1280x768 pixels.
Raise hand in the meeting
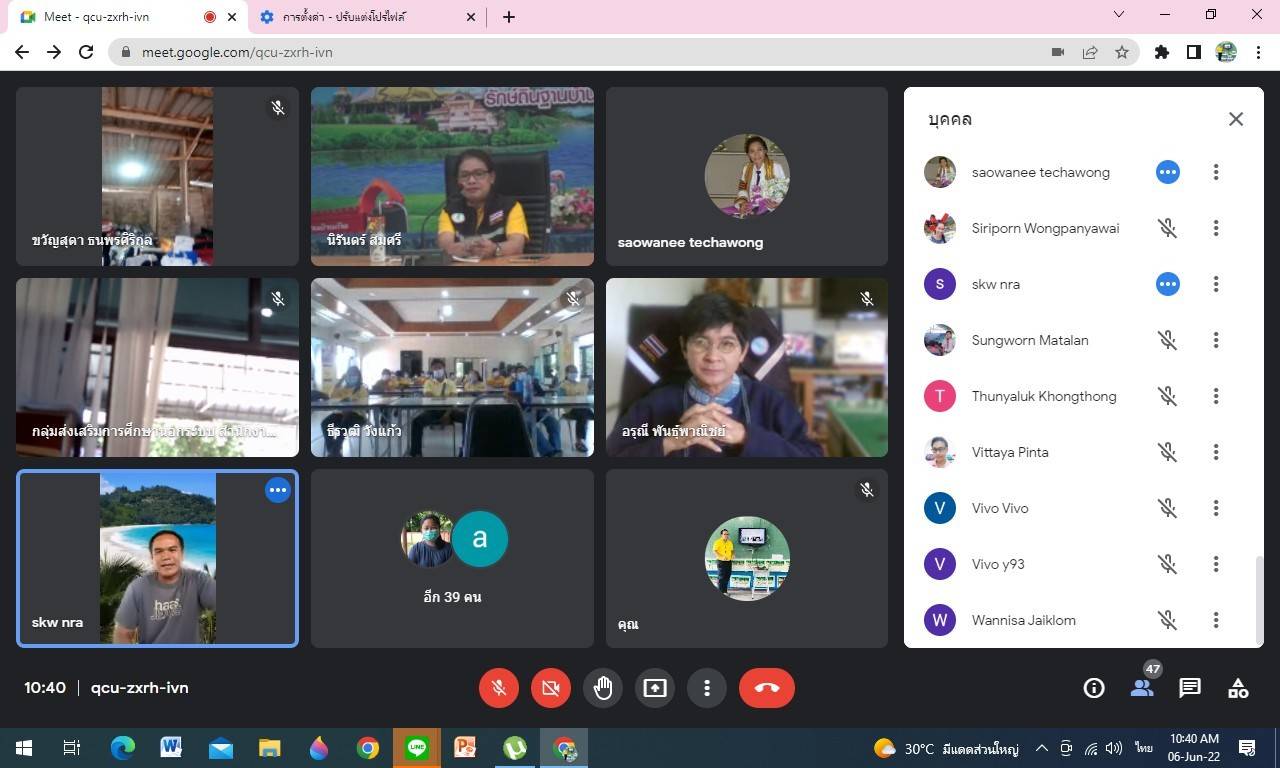pos(603,688)
